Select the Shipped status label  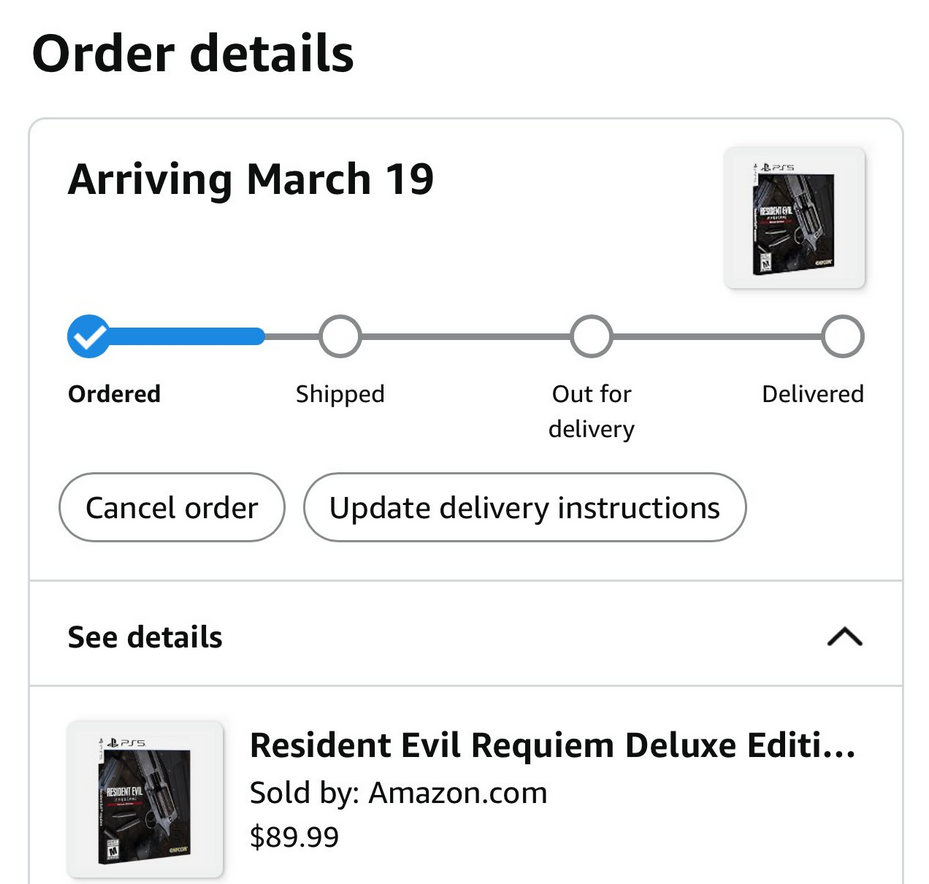click(340, 394)
